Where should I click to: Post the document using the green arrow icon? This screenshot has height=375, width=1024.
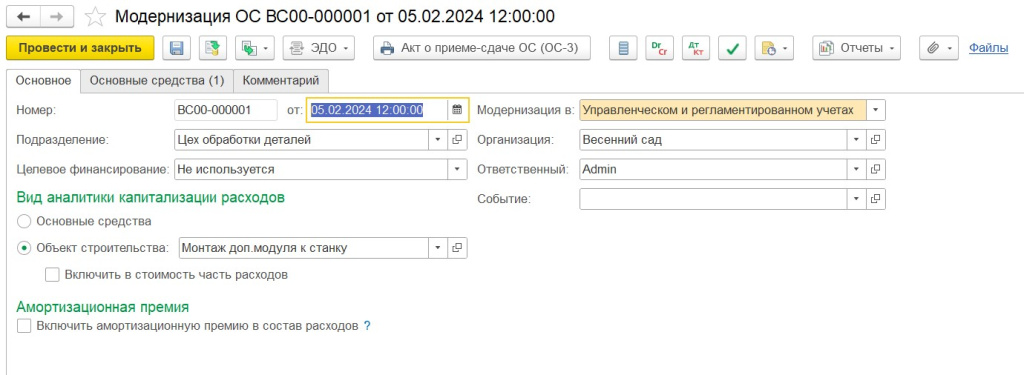pyautogui.click(x=213, y=48)
